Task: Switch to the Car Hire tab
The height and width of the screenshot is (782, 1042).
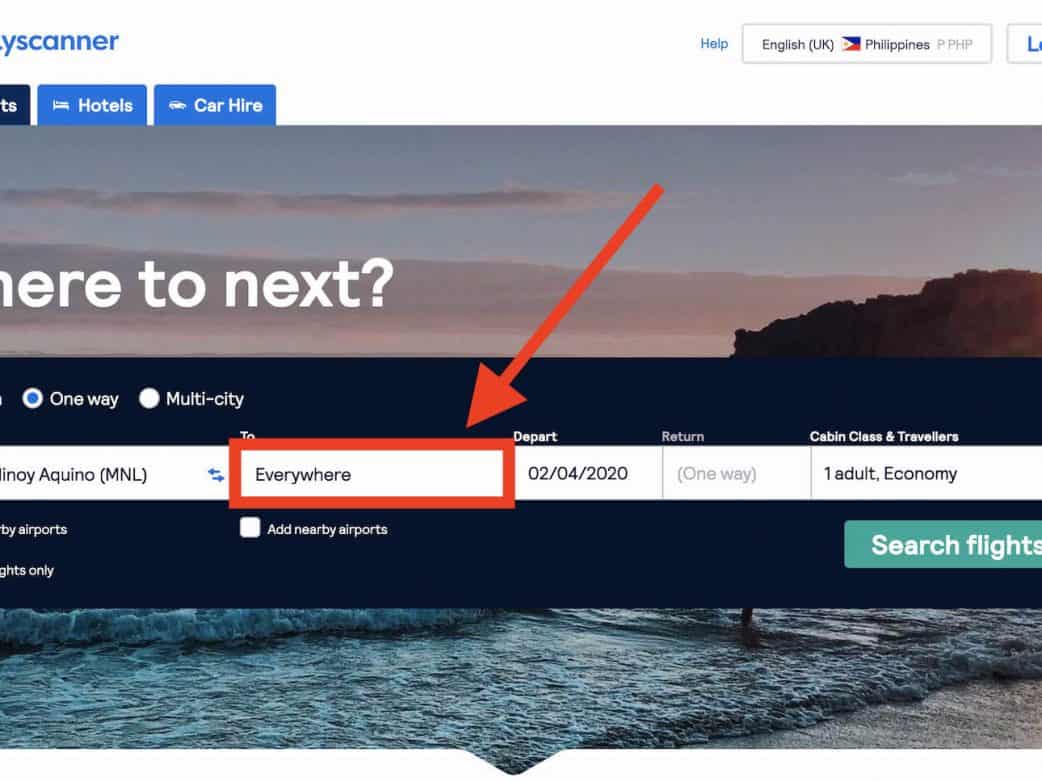Action: pos(215,105)
